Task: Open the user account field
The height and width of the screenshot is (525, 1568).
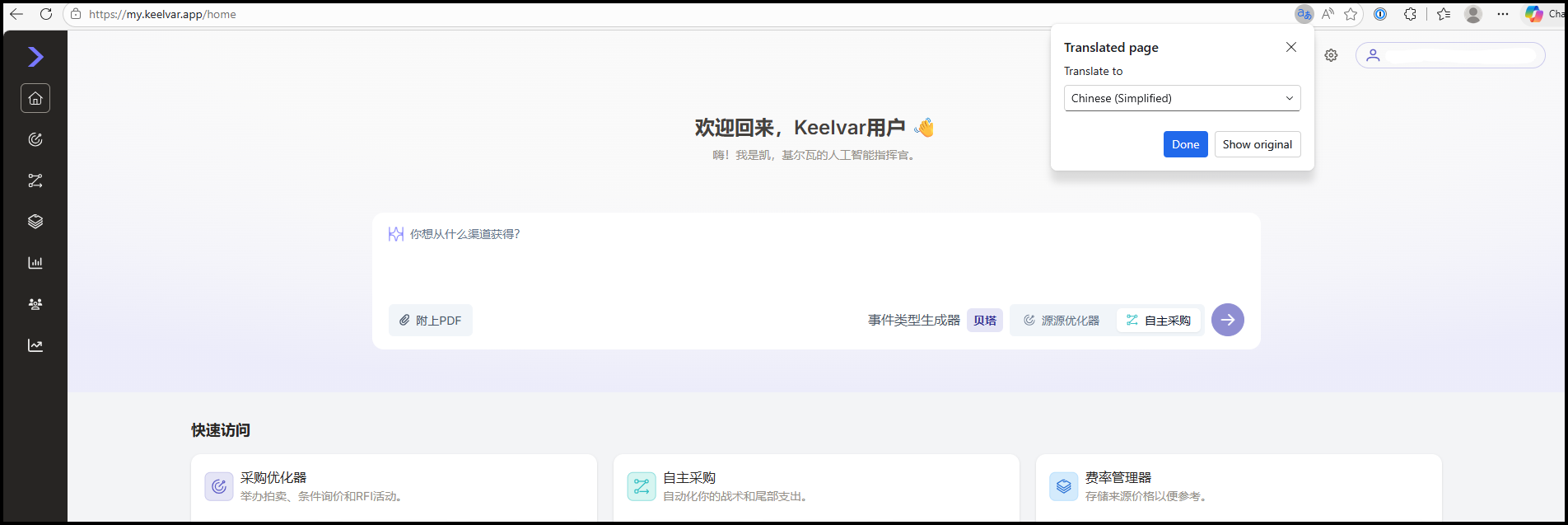Action: click(x=1450, y=55)
